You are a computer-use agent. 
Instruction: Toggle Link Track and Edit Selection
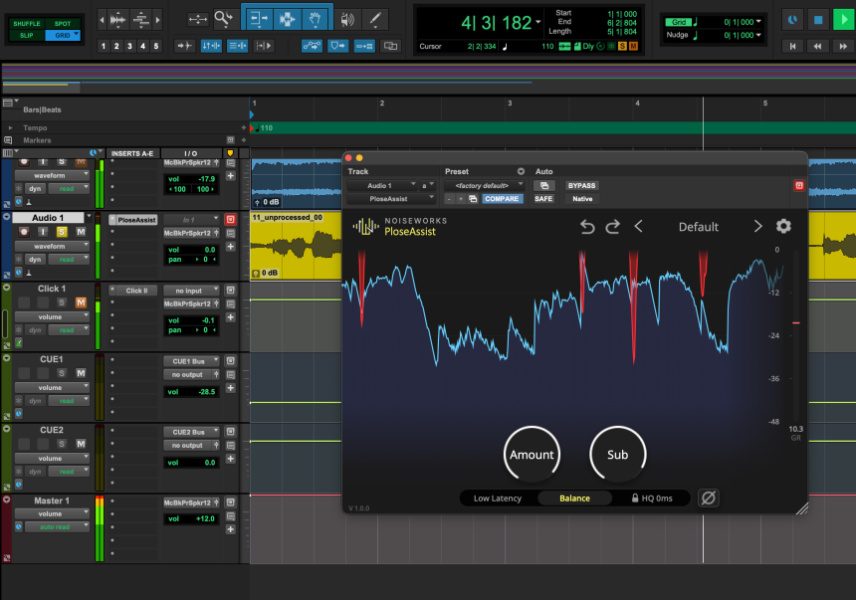point(237,46)
